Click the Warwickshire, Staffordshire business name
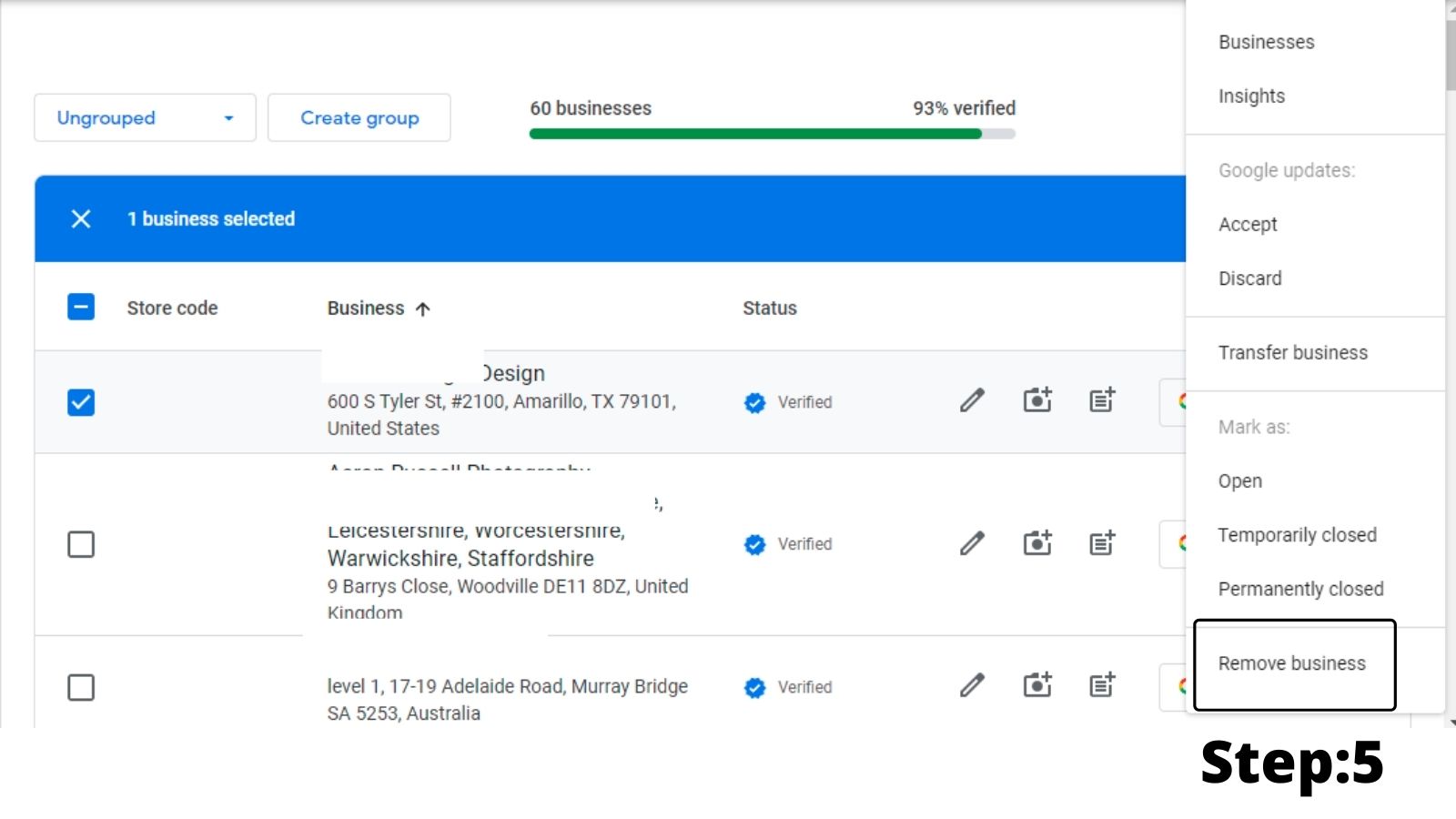Image resolution: width=1456 pixels, height=819 pixels. coord(460,558)
